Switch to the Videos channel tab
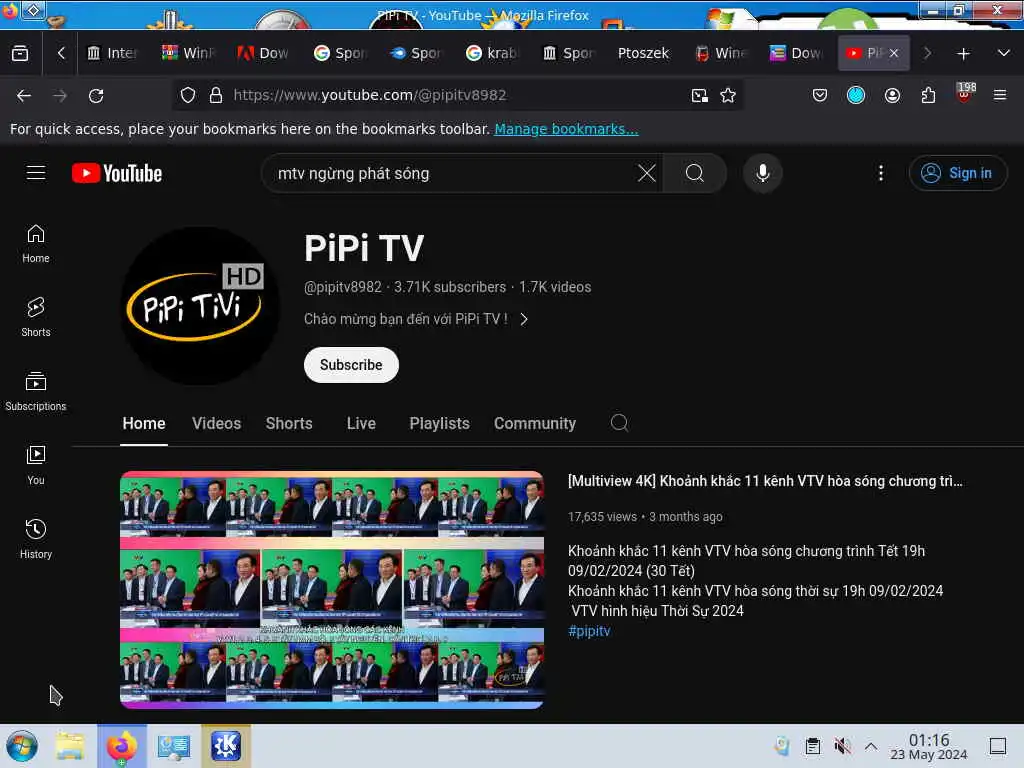 tap(217, 423)
